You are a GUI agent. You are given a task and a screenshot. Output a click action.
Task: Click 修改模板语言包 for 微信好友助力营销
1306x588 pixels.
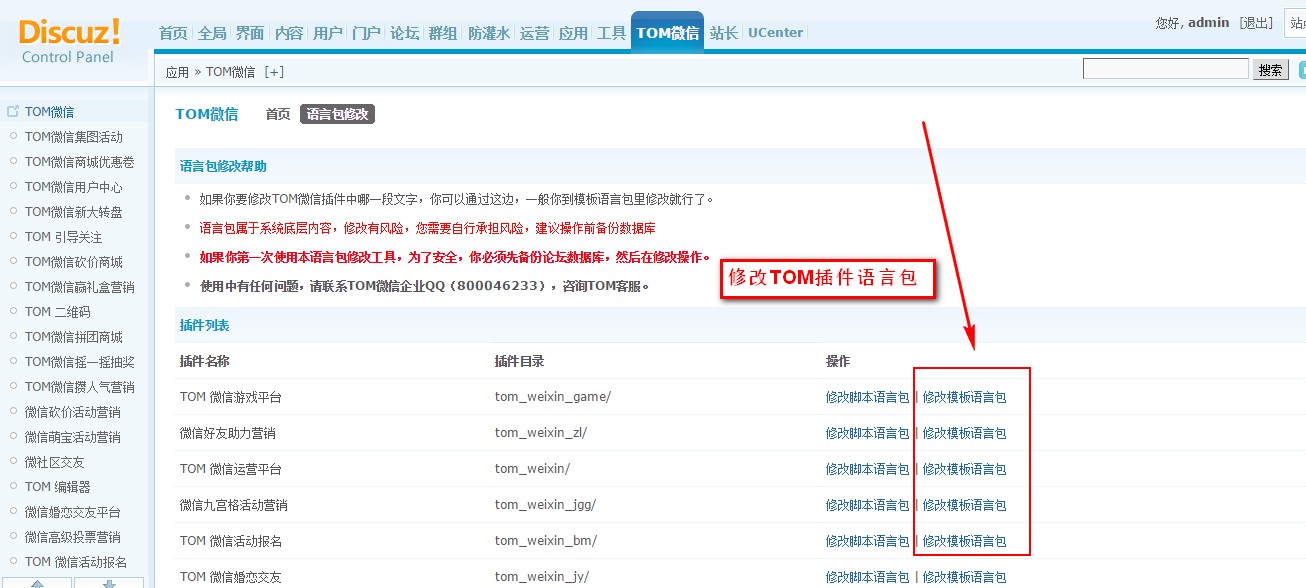[964, 433]
